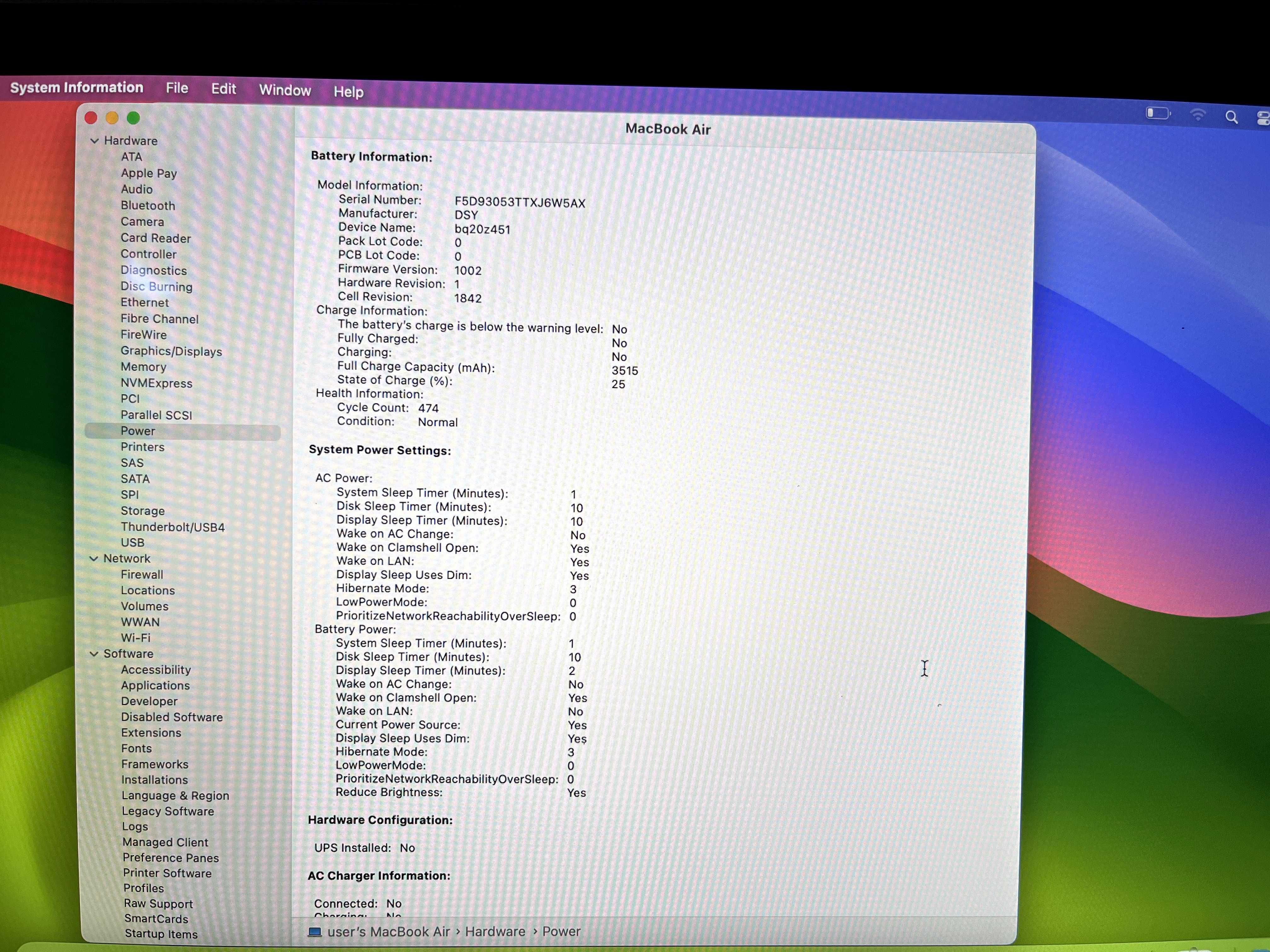Screen dimensions: 1270x952
Task: Select Disc Burning in the sidebar
Action: (156, 286)
